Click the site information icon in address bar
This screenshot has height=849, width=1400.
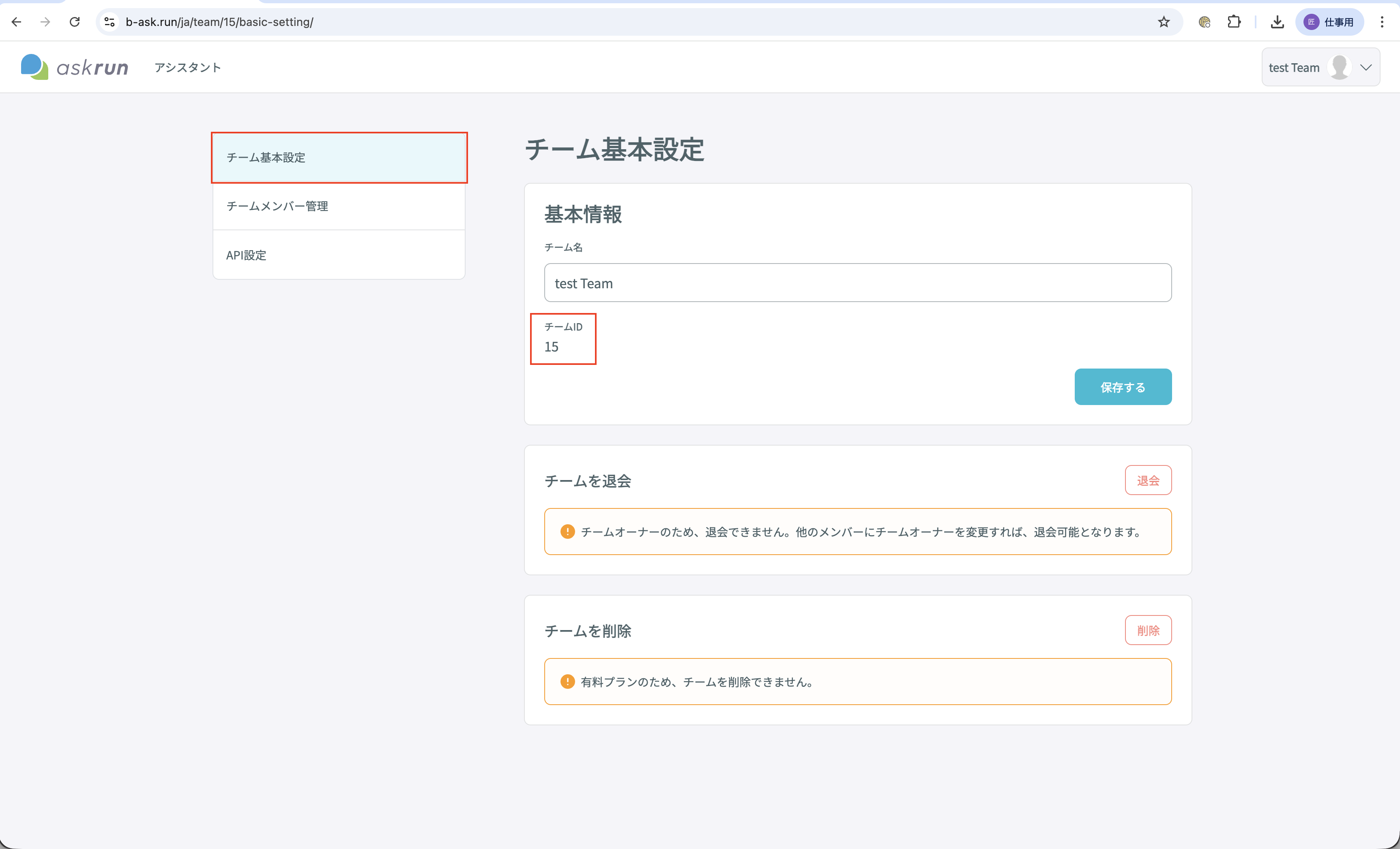[110, 21]
